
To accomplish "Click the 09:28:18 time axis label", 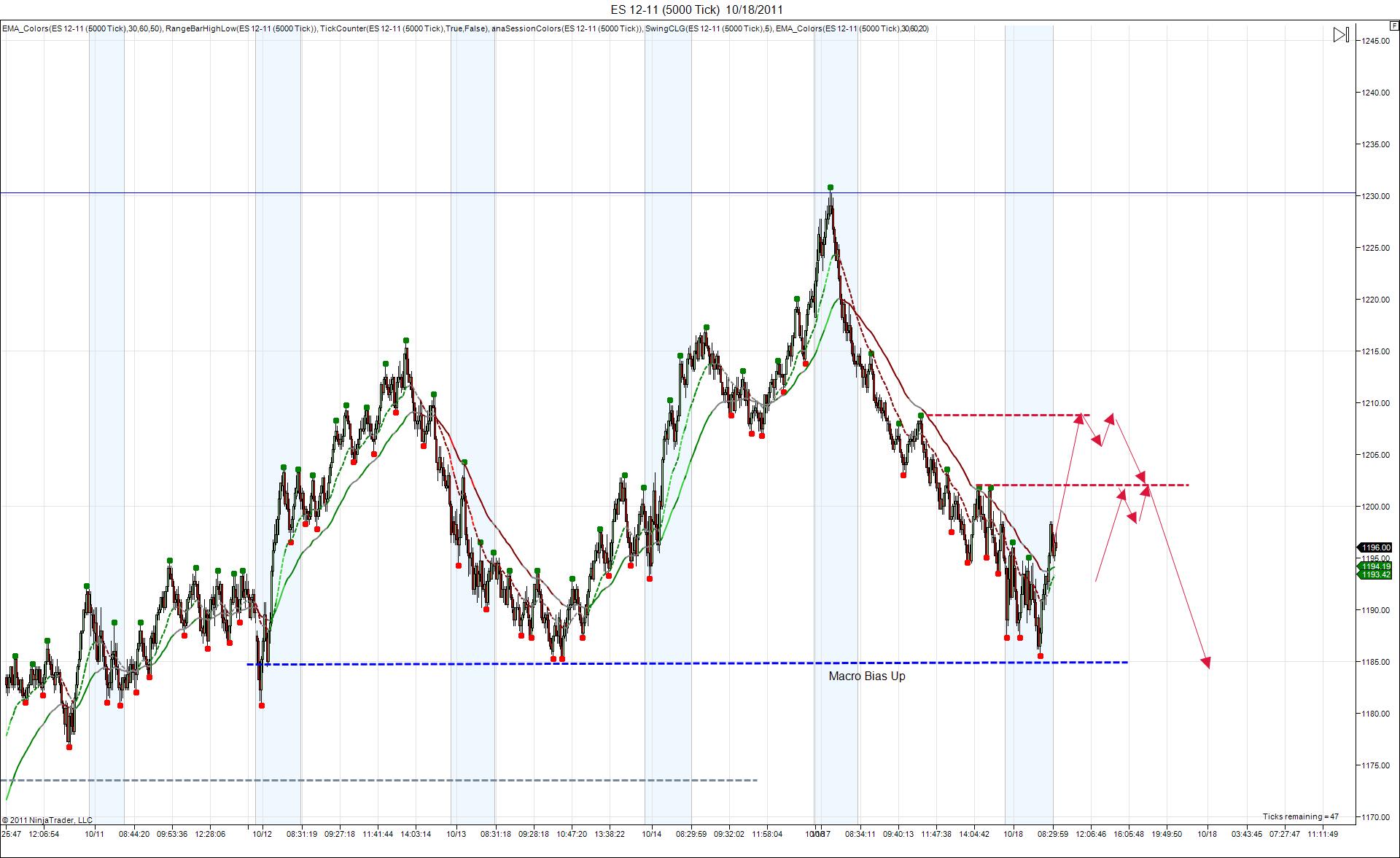I will pyautogui.click(x=534, y=834).
